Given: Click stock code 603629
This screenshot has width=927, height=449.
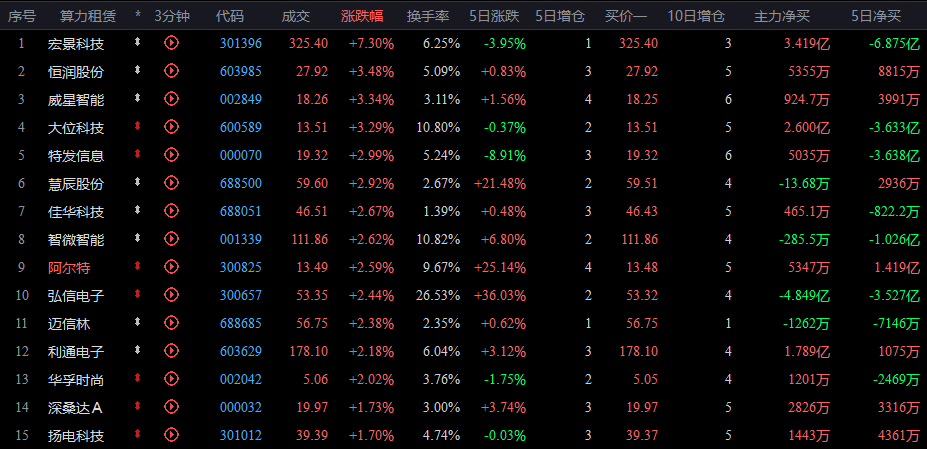Looking at the screenshot, I should coord(241,351).
